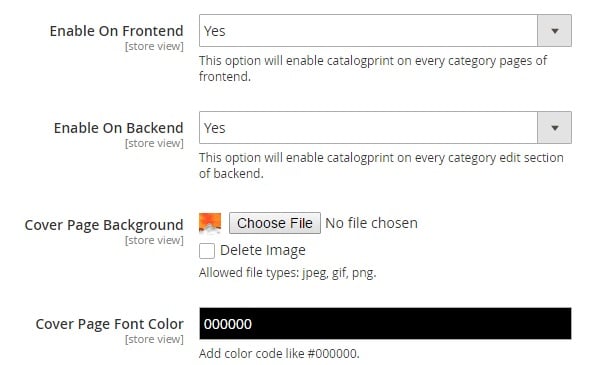605x365 pixels.
Task: Click the black Cover Page Font Color field
Action: click(x=385, y=324)
